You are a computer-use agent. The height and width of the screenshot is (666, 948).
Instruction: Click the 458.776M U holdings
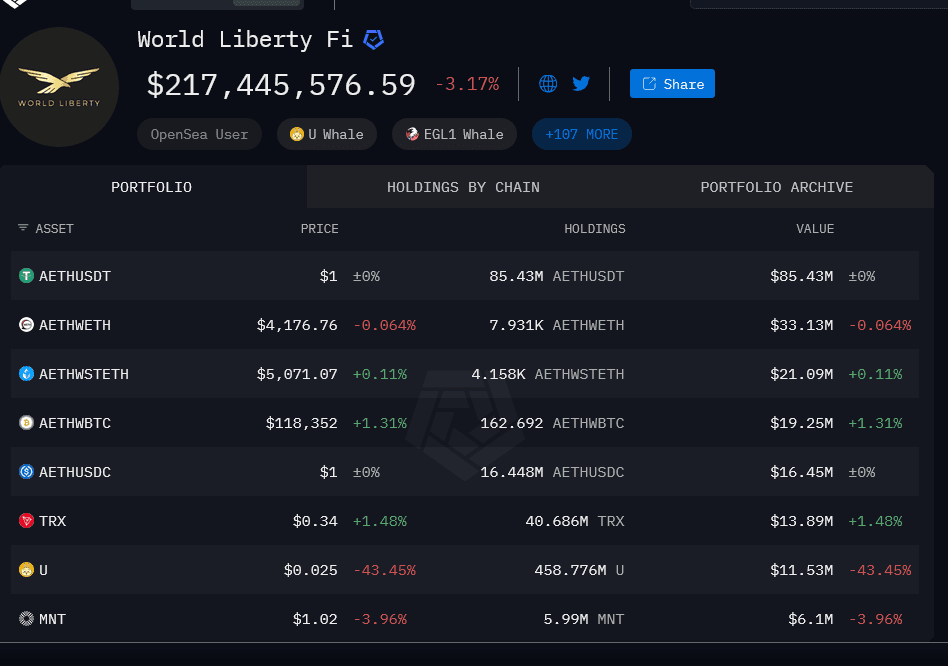point(579,570)
